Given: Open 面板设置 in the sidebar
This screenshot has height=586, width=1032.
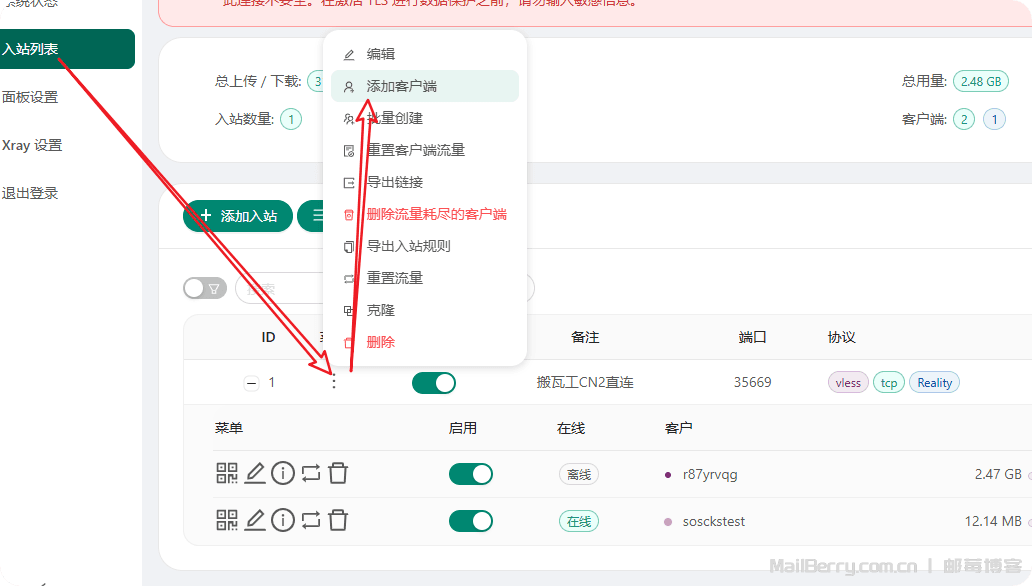Looking at the screenshot, I should point(30,97).
